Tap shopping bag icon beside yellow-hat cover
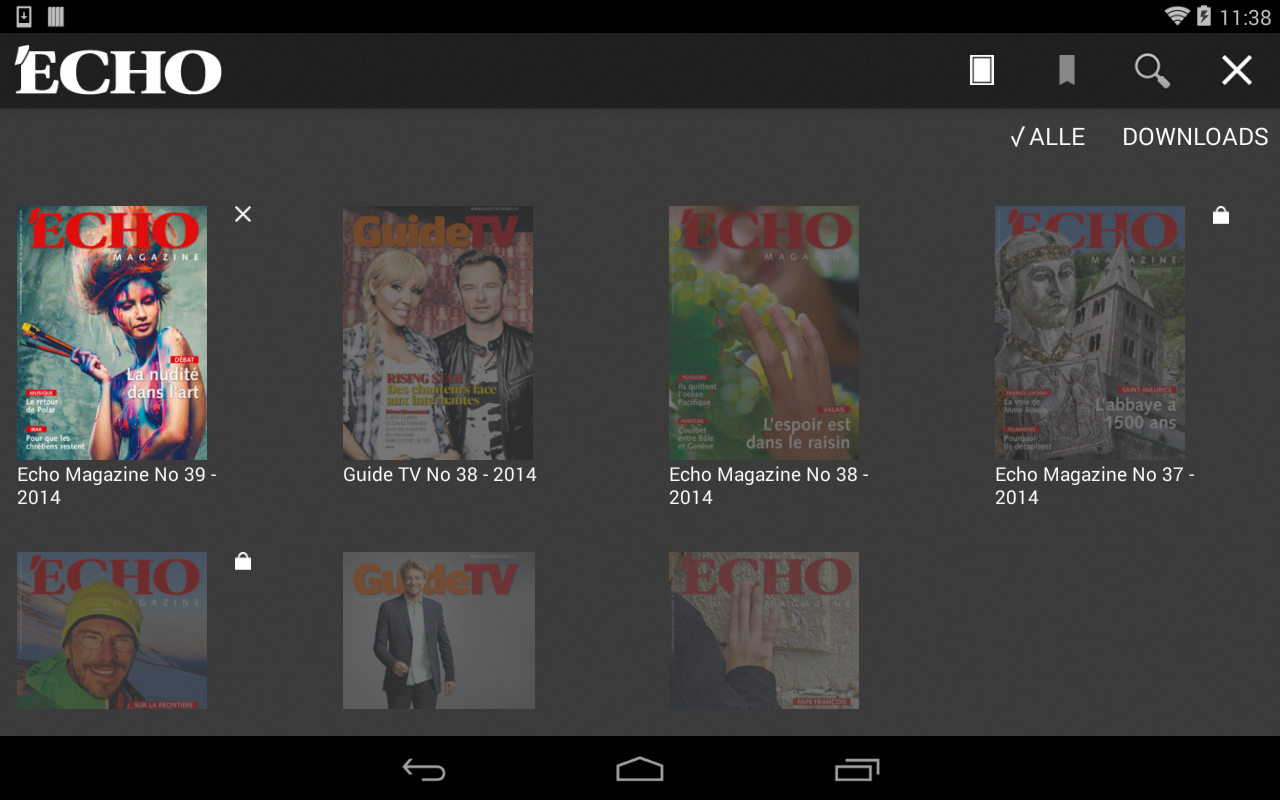 [x=243, y=562]
